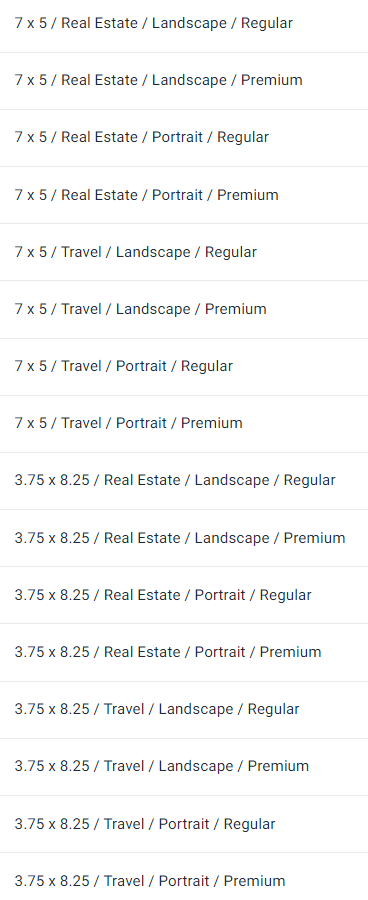Select 7 x 5 Travel Portrait Premium

point(184,424)
